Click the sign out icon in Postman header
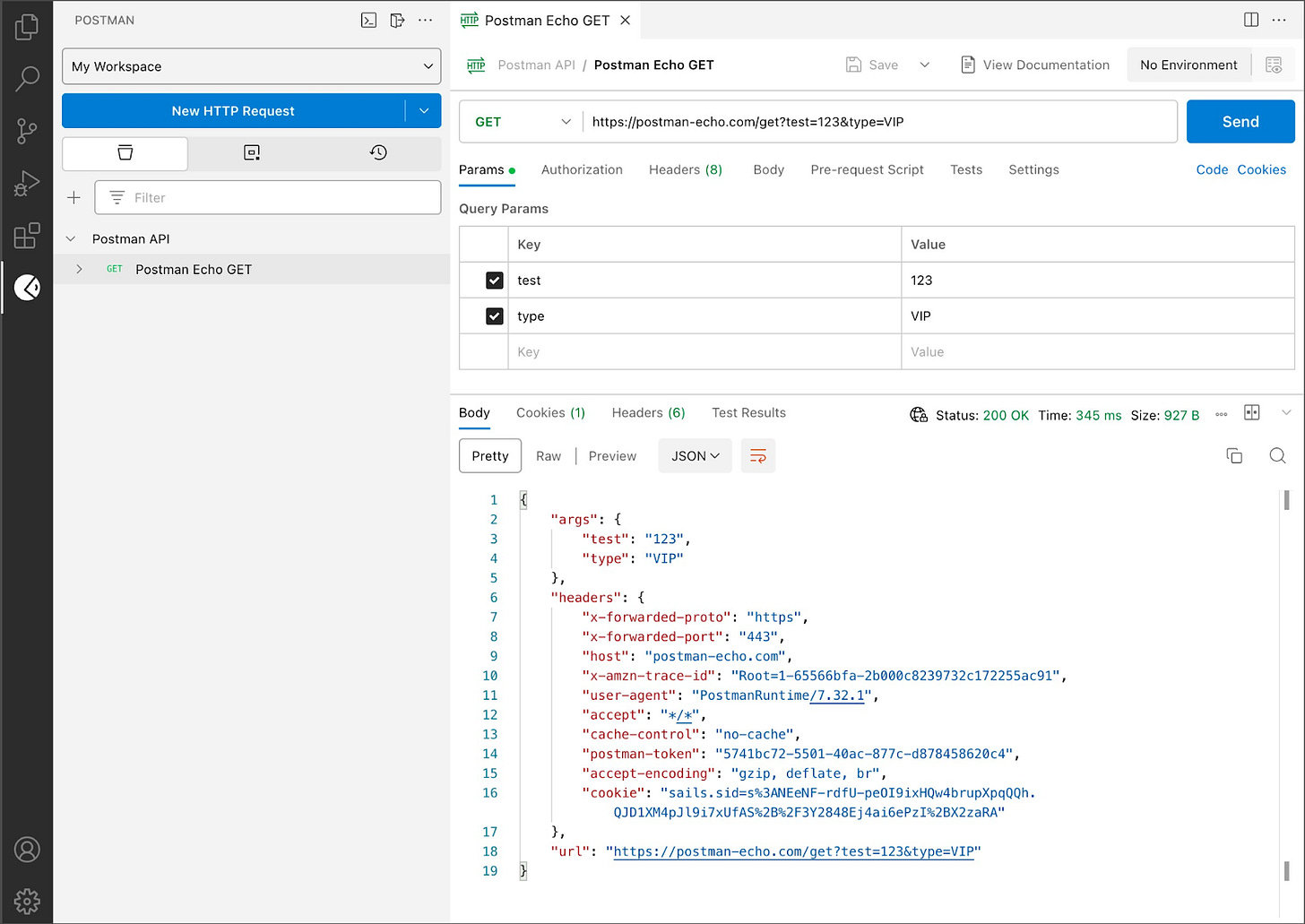1305x924 pixels. click(x=397, y=20)
